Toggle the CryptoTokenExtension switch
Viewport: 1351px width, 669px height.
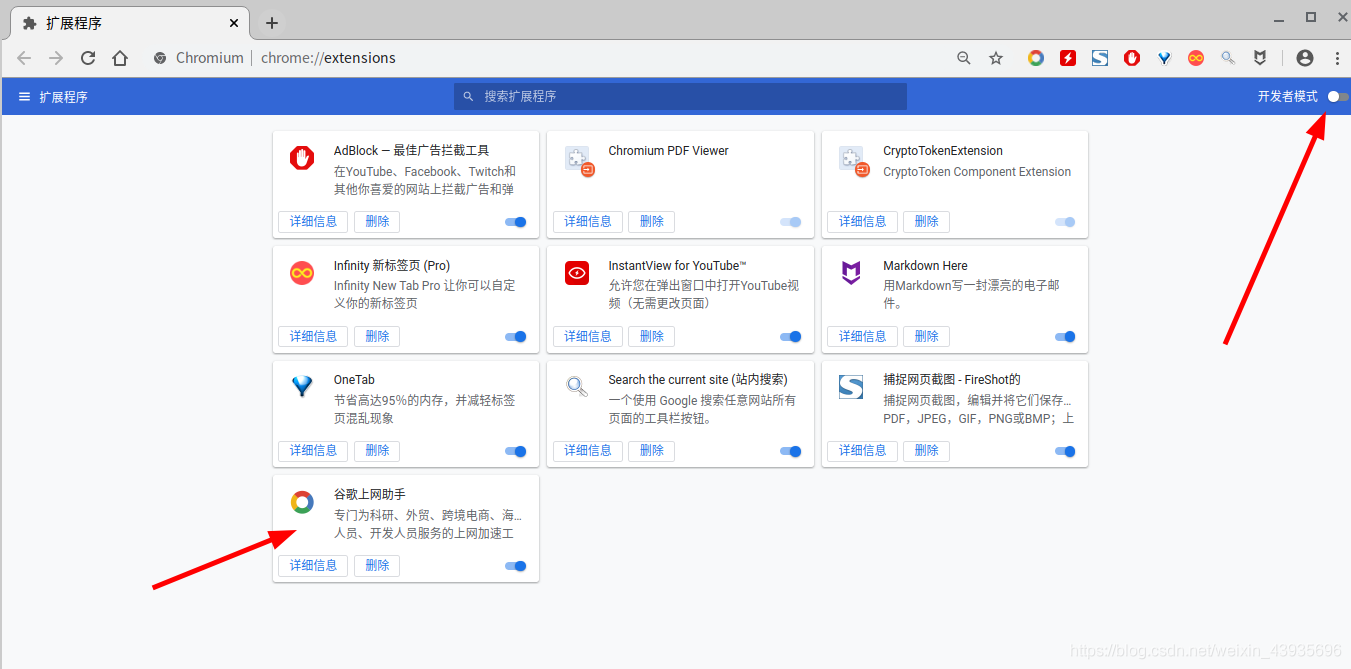[1066, 222]
